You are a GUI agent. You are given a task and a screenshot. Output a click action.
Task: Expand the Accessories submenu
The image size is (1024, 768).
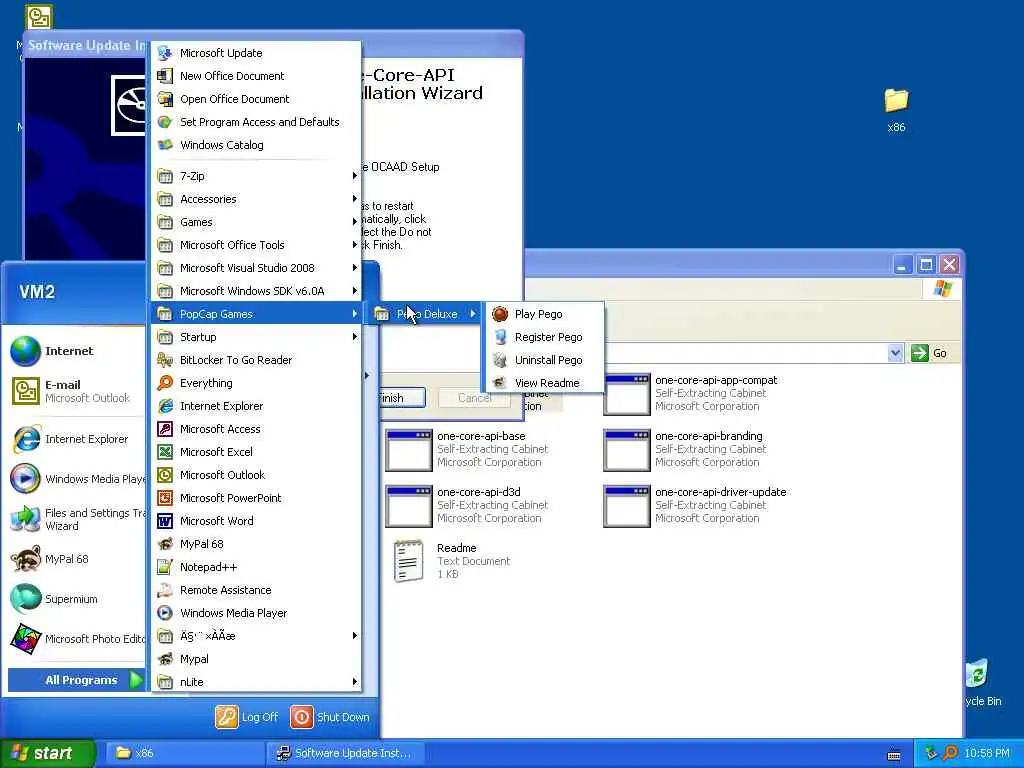tap(256, 199)
